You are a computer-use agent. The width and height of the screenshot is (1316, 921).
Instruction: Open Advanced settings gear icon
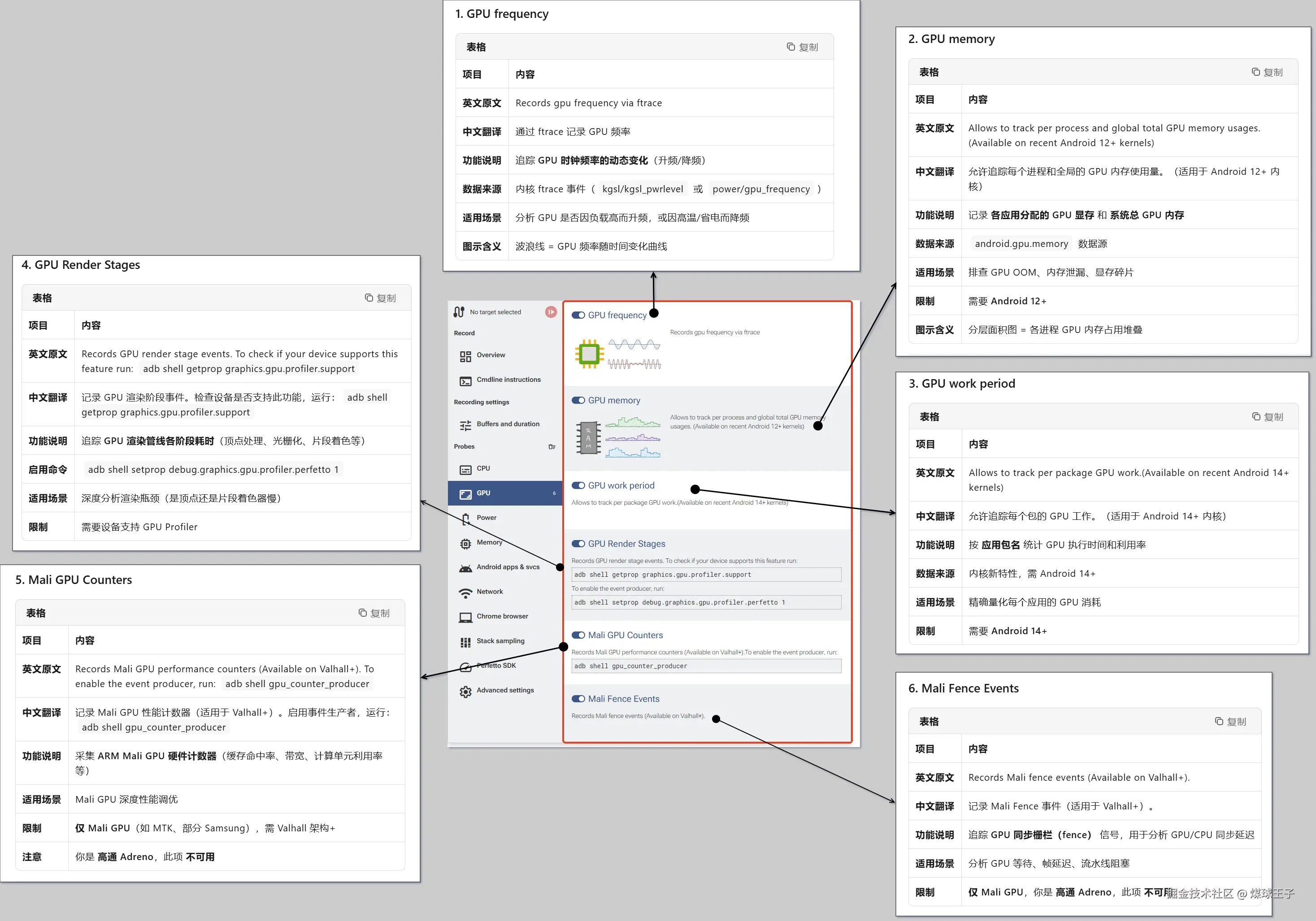tap(465, 692)
